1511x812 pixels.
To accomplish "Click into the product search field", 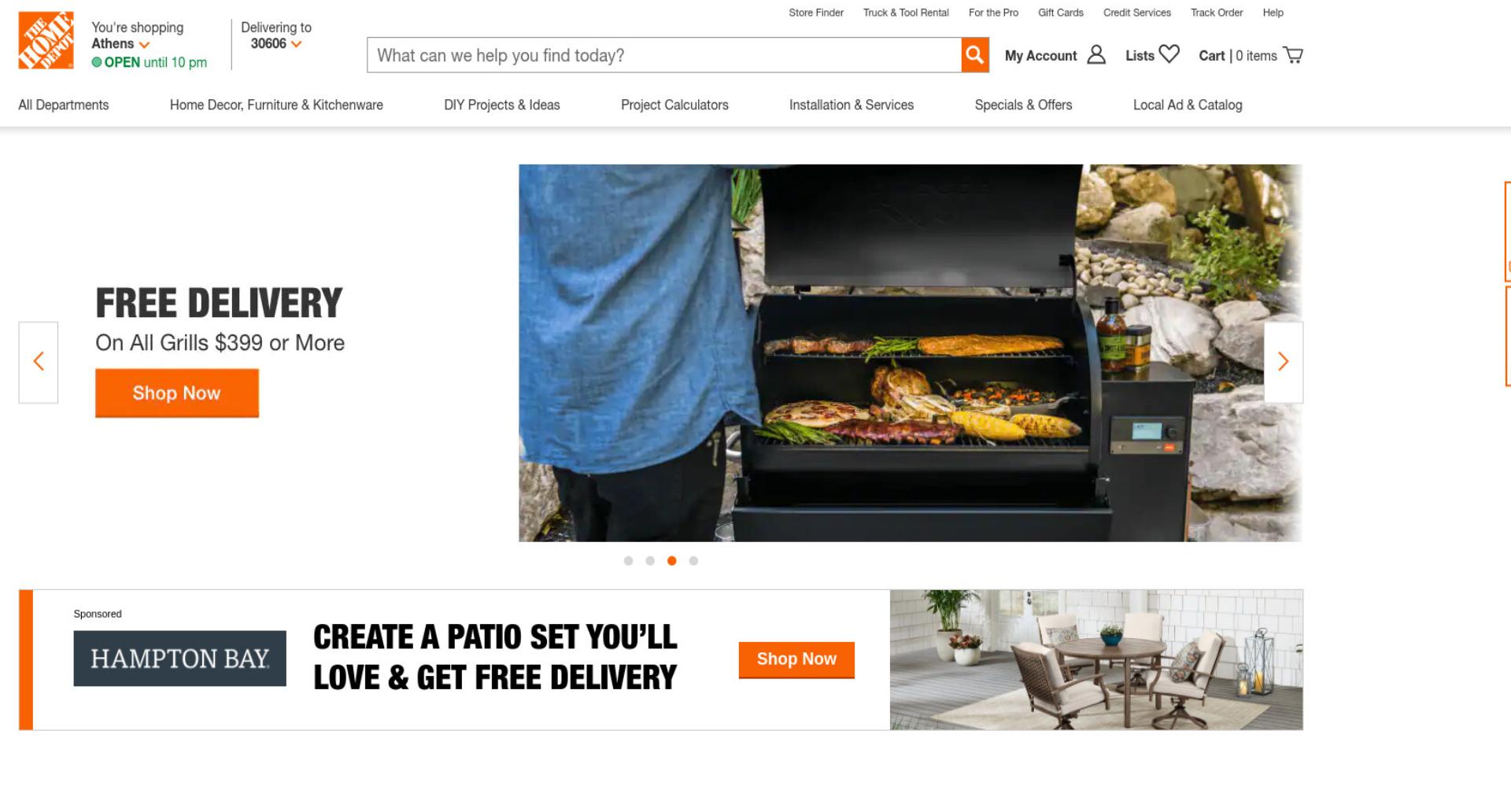I will pos(664,55).
